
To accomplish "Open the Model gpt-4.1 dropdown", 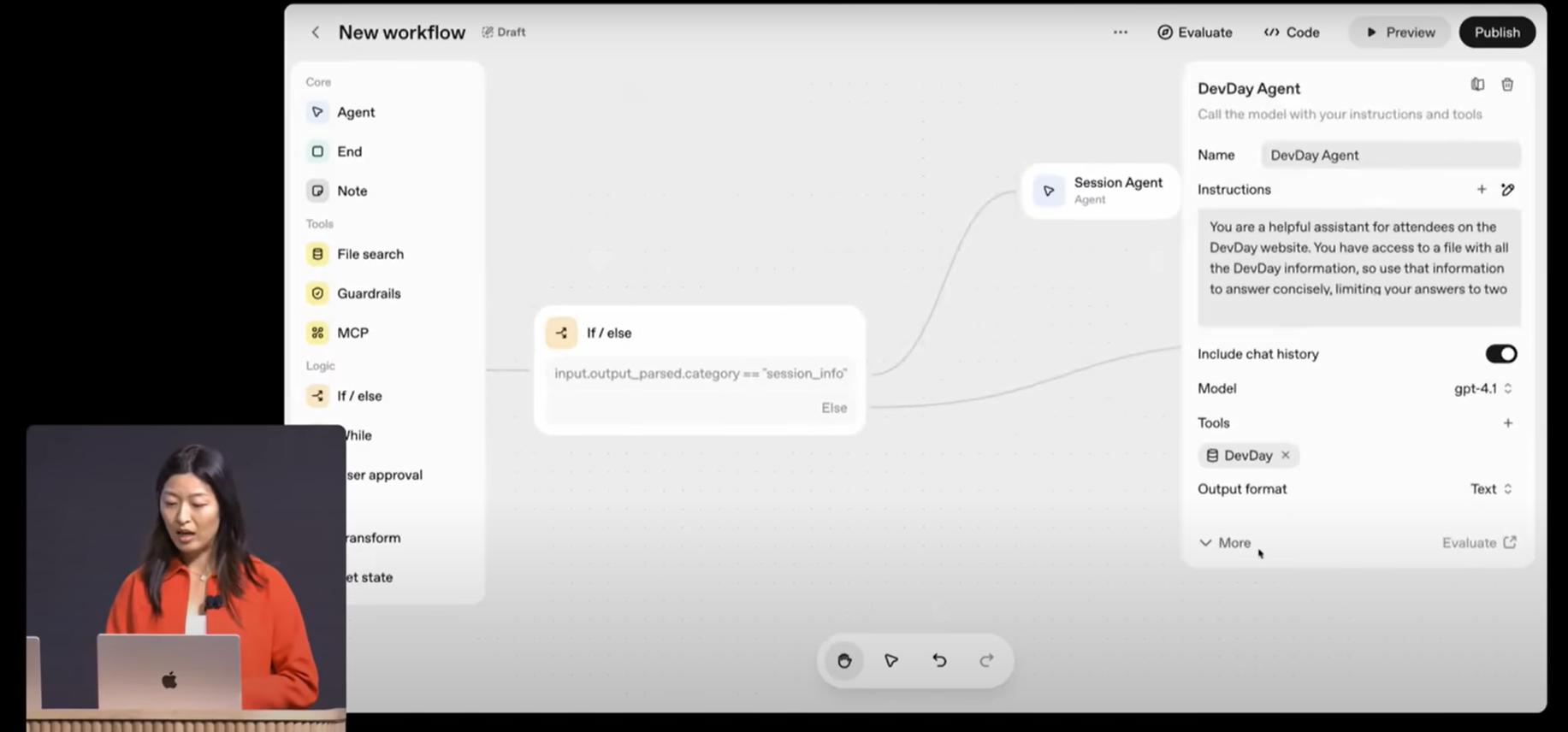I will tap(1482, 388).
